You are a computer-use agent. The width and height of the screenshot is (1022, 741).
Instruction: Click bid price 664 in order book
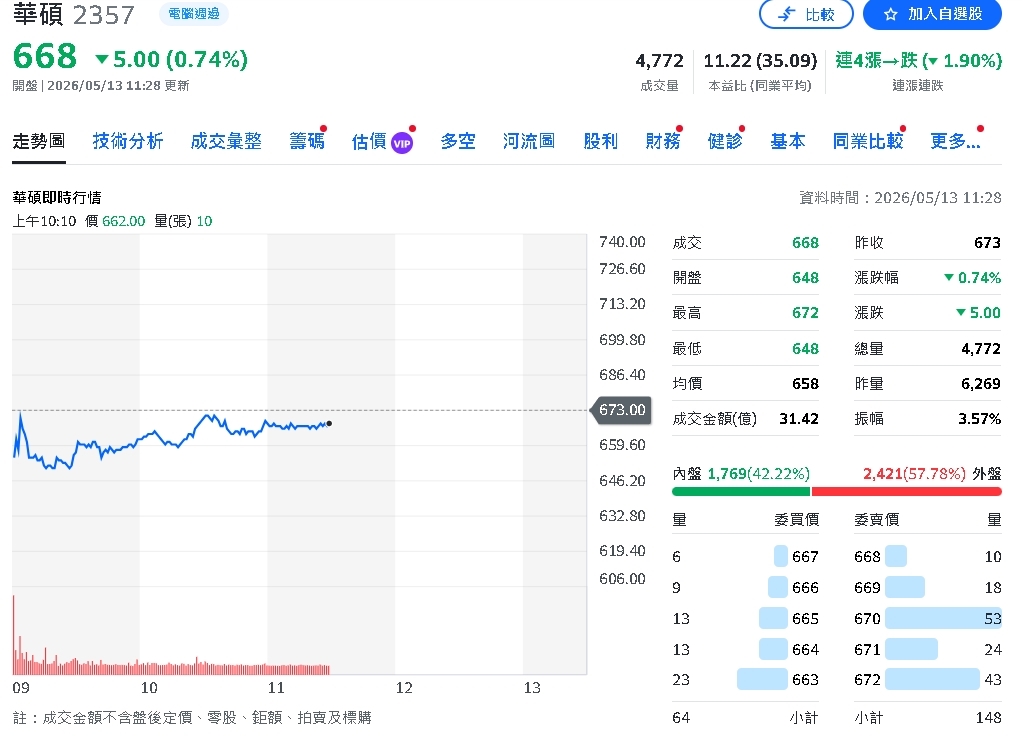805,650
